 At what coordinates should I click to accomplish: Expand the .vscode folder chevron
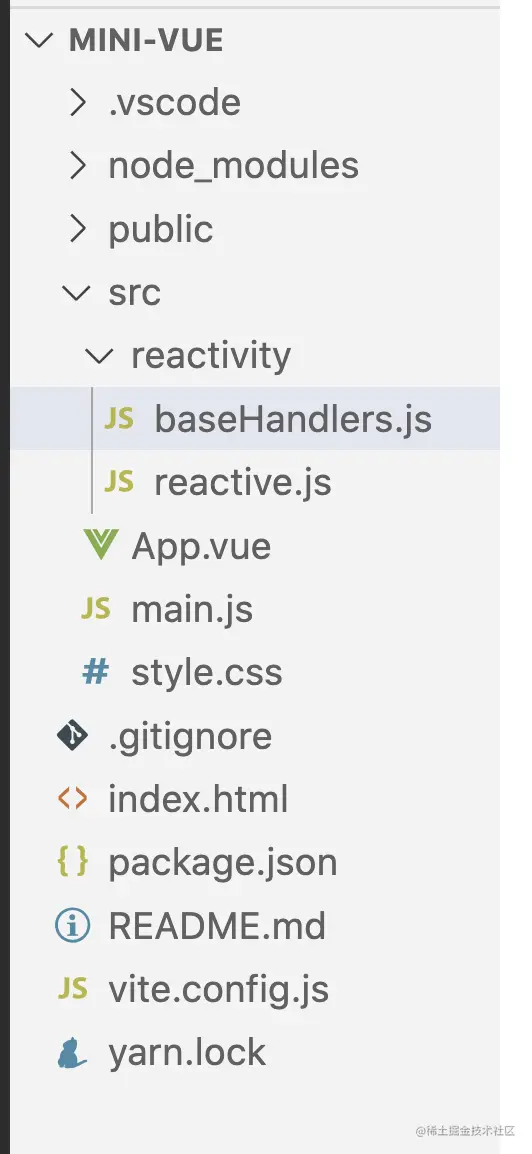click(x=77, y=102)
